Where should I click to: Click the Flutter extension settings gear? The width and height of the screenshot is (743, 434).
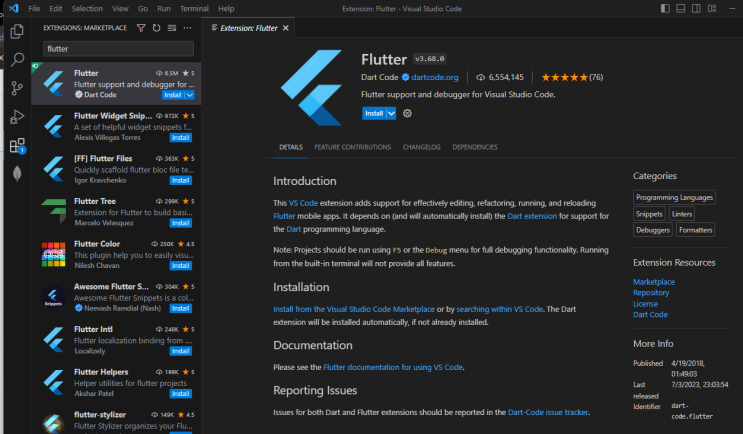(x=407, y=113)
